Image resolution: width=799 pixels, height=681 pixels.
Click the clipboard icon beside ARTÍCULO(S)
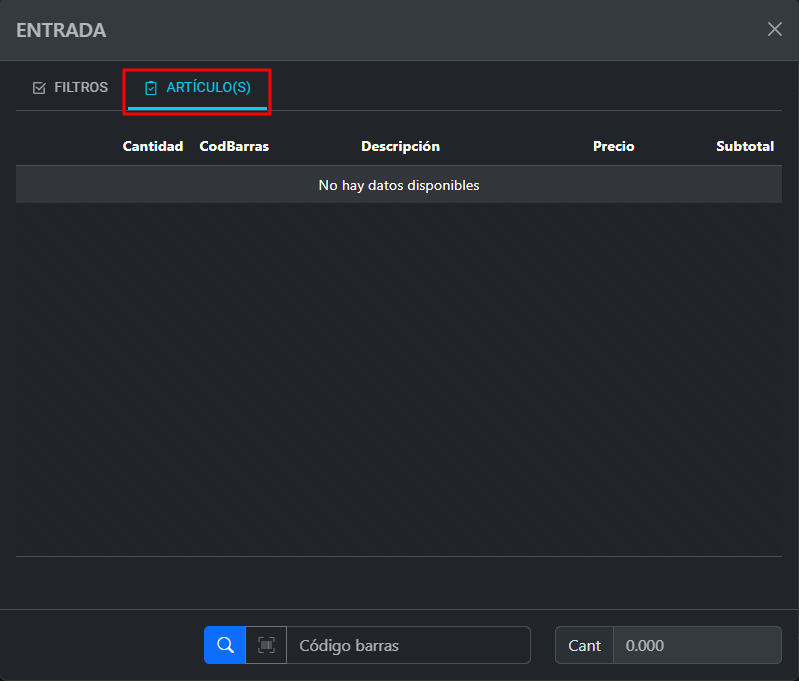pos(151,88)
